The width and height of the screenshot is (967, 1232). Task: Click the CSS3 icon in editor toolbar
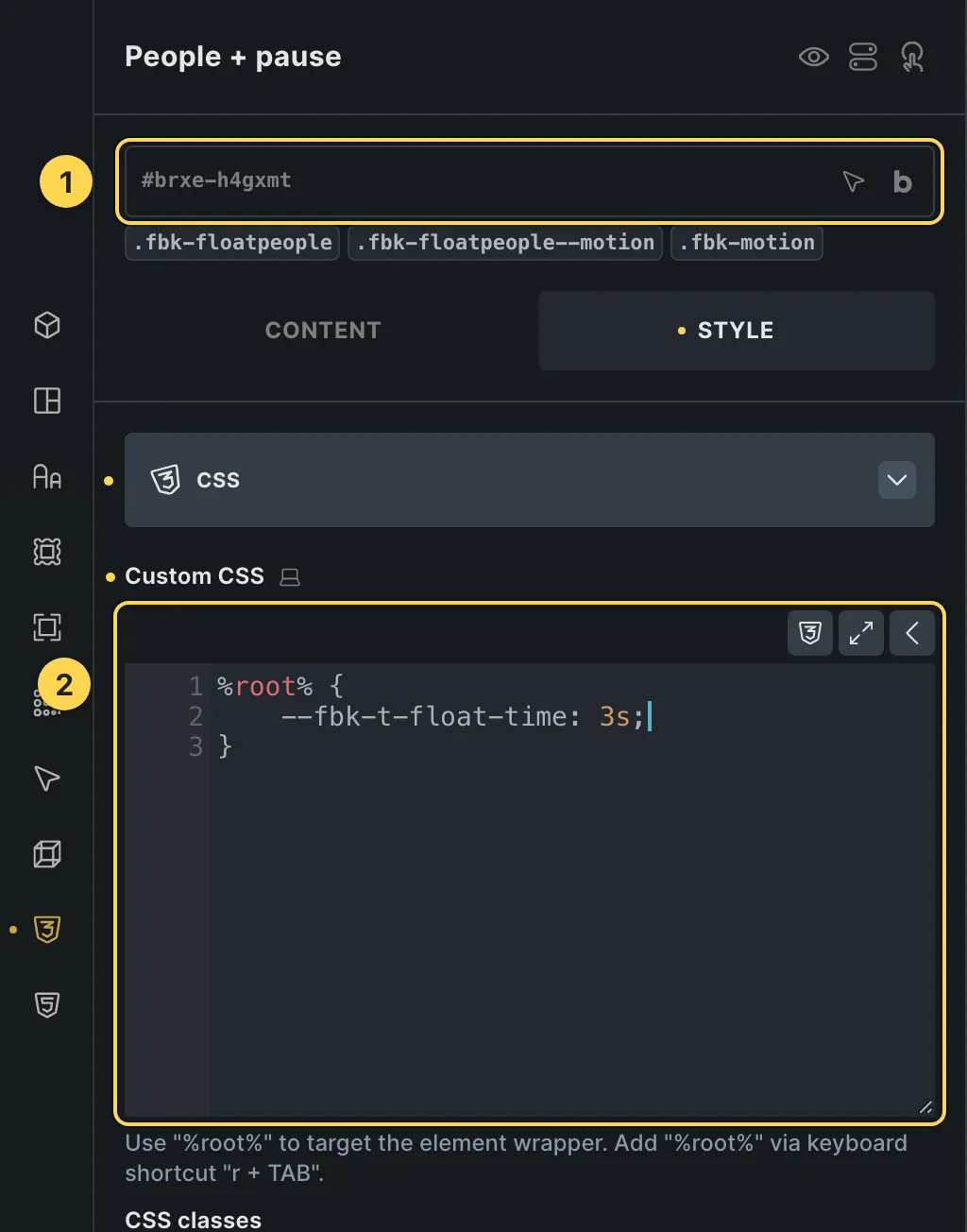click(x=810, y=633)
